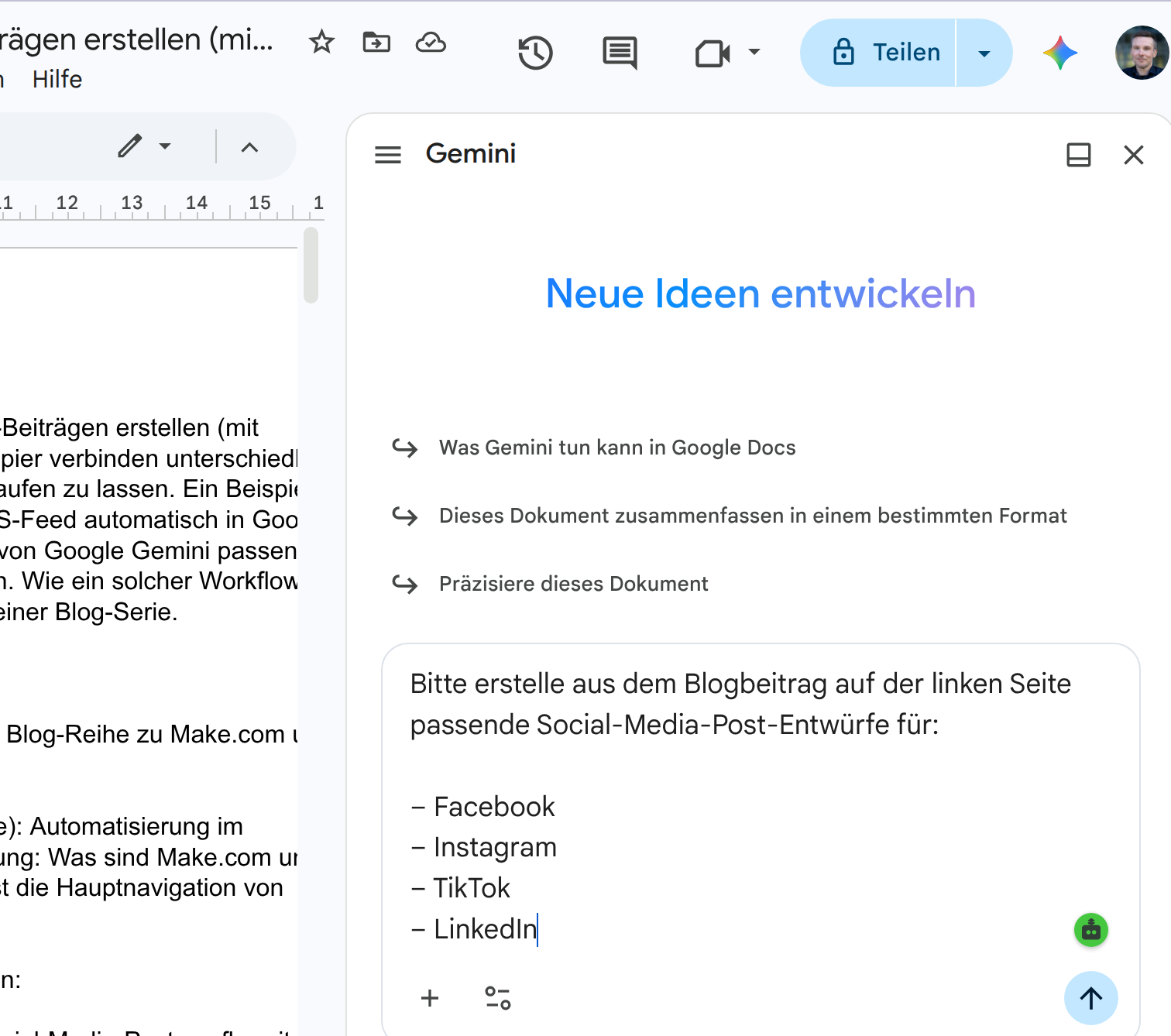Close the Gemini side panel
This screenshot has height=1036, width=1171.
(1134, 155)
